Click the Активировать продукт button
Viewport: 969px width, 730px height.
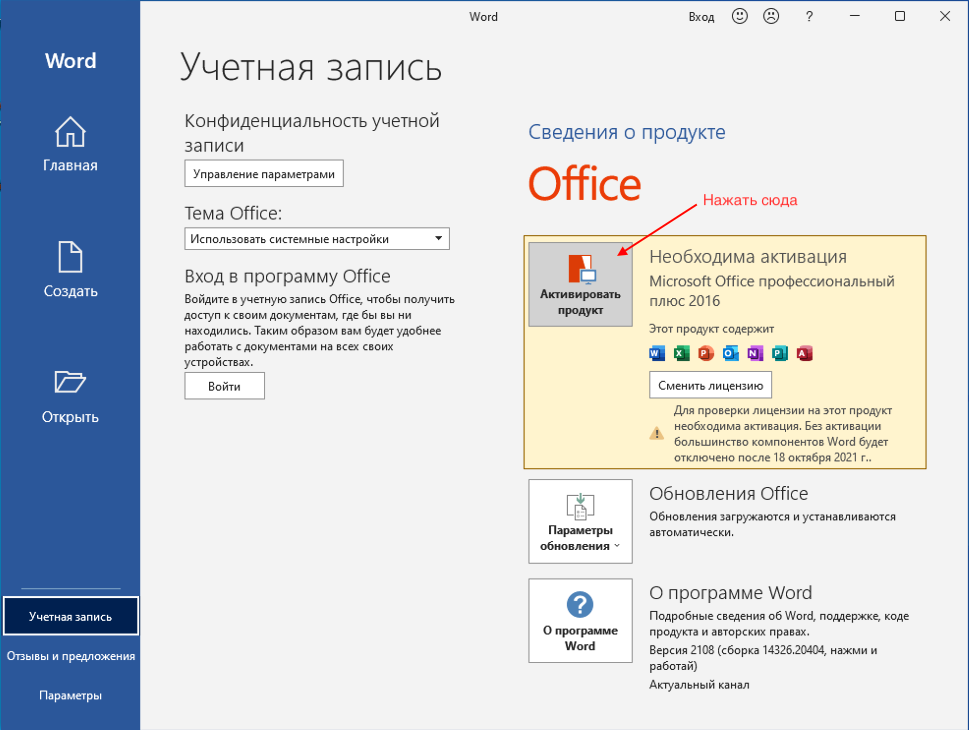point(580,284)
